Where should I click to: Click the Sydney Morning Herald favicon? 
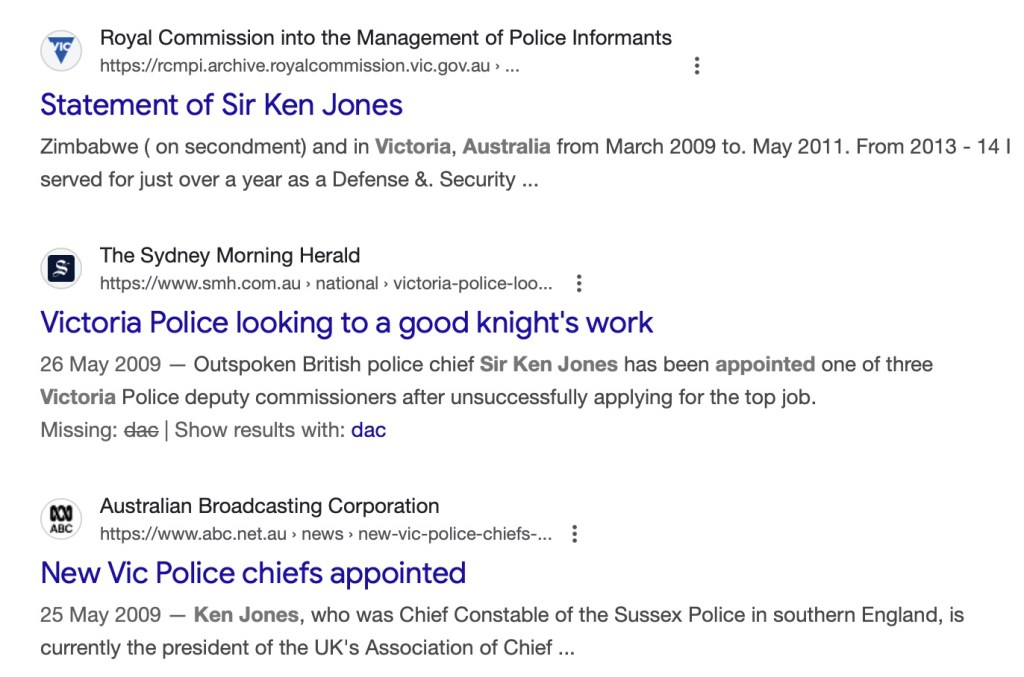point(61,269)
